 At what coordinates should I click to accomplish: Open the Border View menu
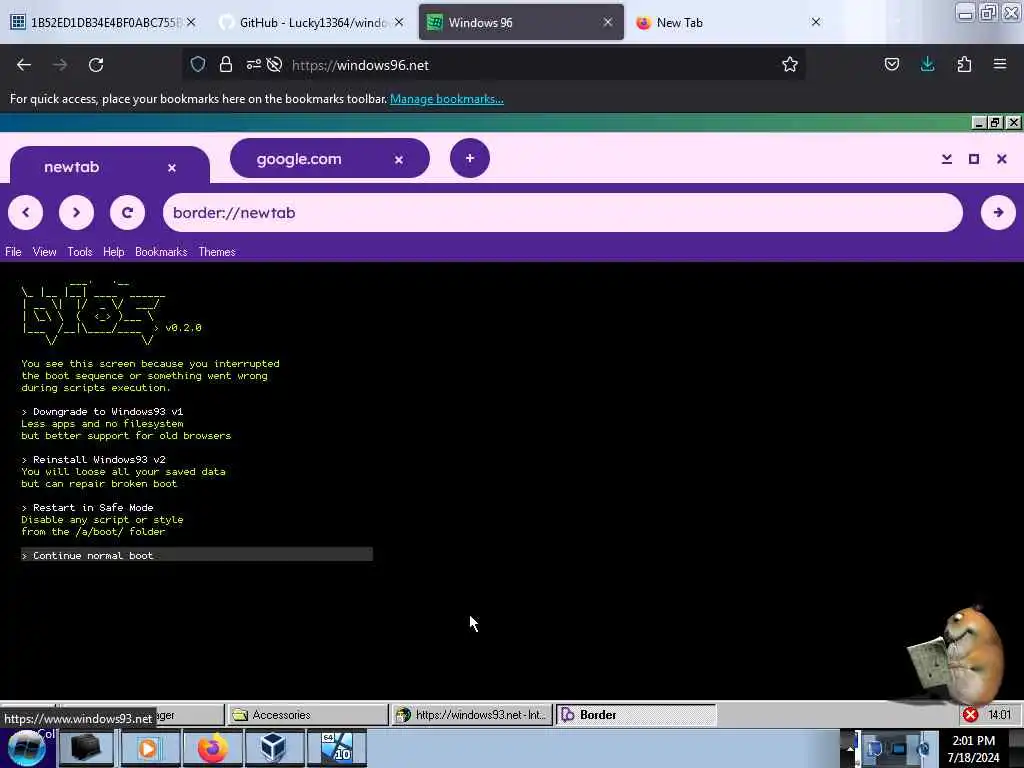[44, 252]
